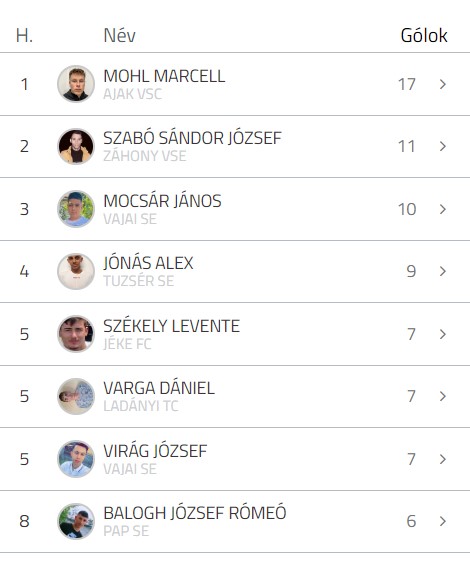Image resolution: width=470 pixels, height=565 pixels.
Task: Open chevron in Mocsár János row
Action: point(443,209)
